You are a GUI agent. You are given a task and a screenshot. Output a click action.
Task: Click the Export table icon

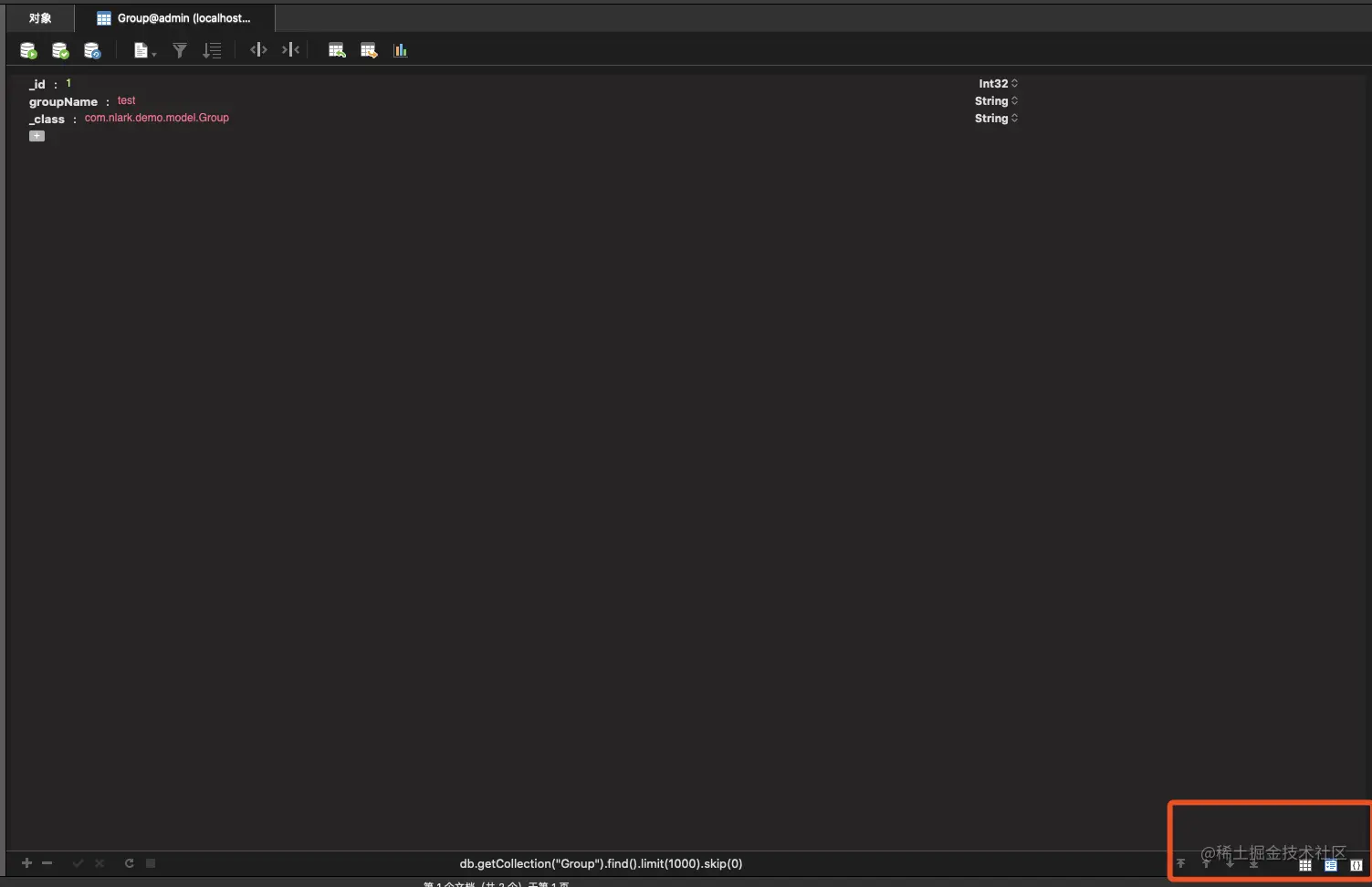click(x=369, y=50)
